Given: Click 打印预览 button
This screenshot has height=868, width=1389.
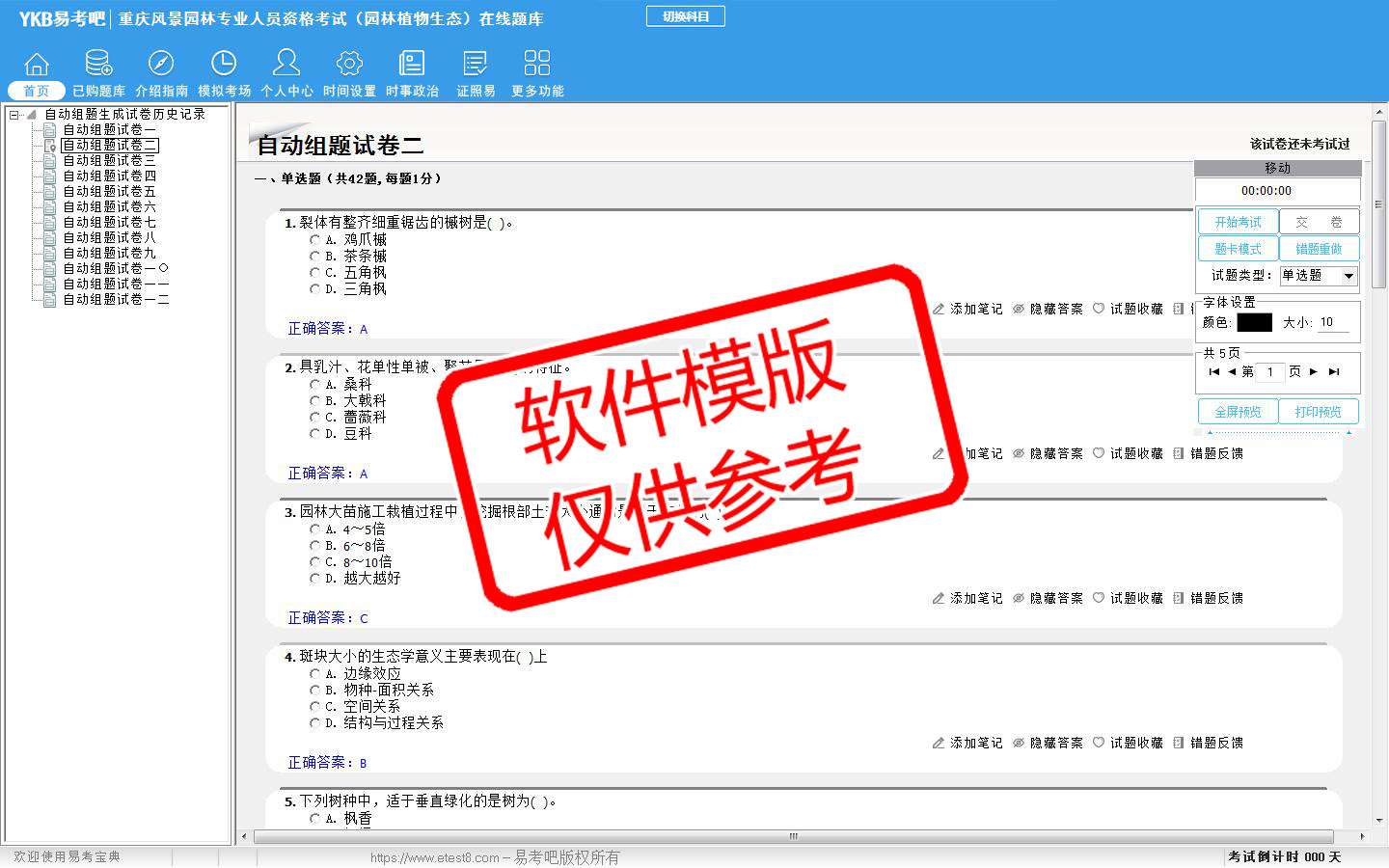Looking at the screenshot, I should point(1319,412).
